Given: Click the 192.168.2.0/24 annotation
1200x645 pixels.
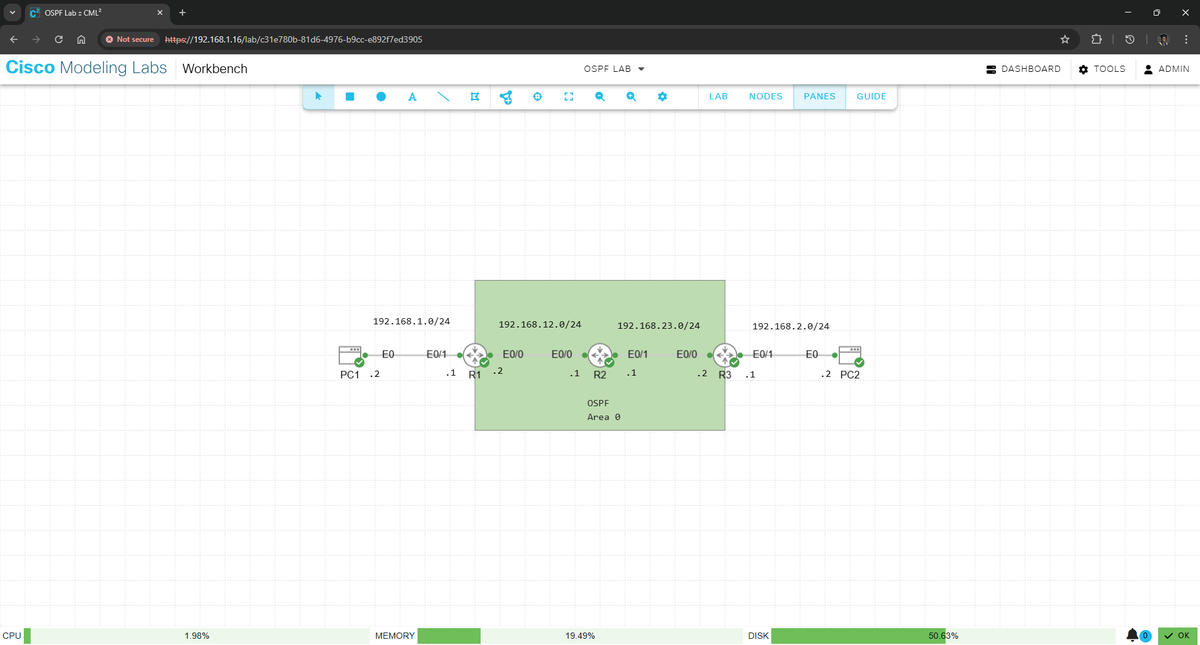Looking at the screenshot, I should [x=790, y=326].
